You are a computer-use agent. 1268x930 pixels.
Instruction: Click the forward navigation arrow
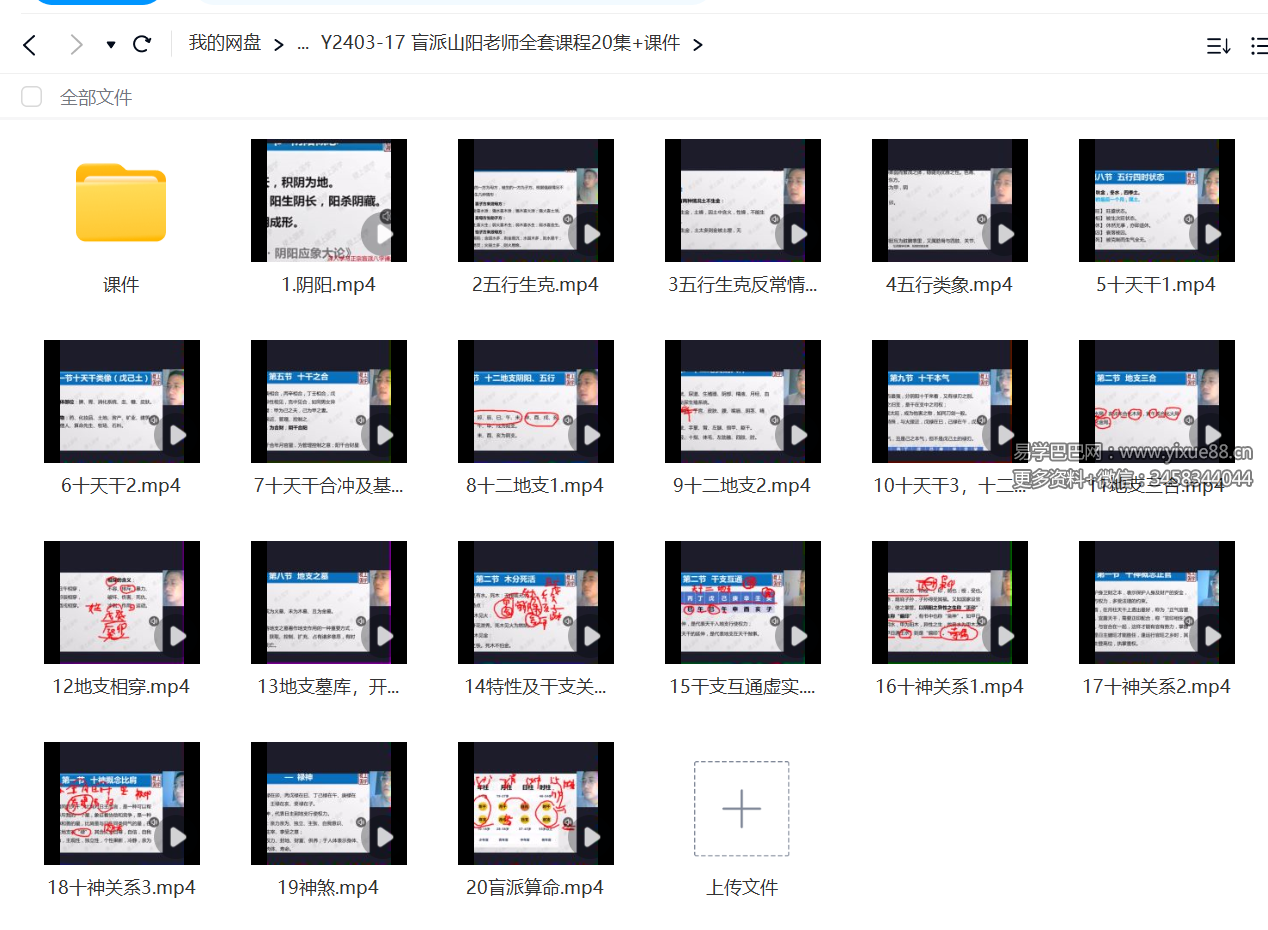pyautogui.click(x=77, y=44)
